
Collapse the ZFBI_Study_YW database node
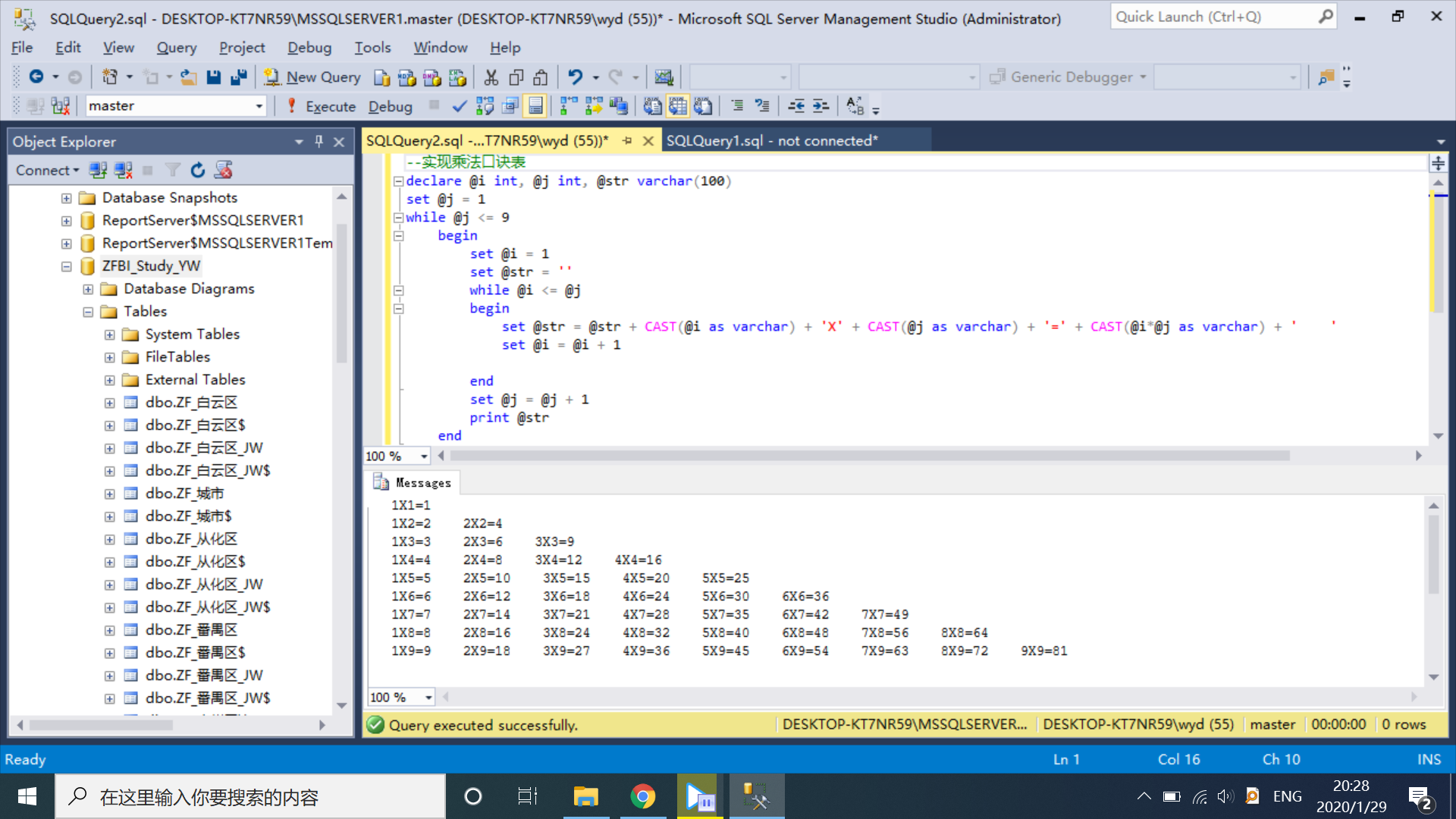pyautogui.click(x=67, y=266)
